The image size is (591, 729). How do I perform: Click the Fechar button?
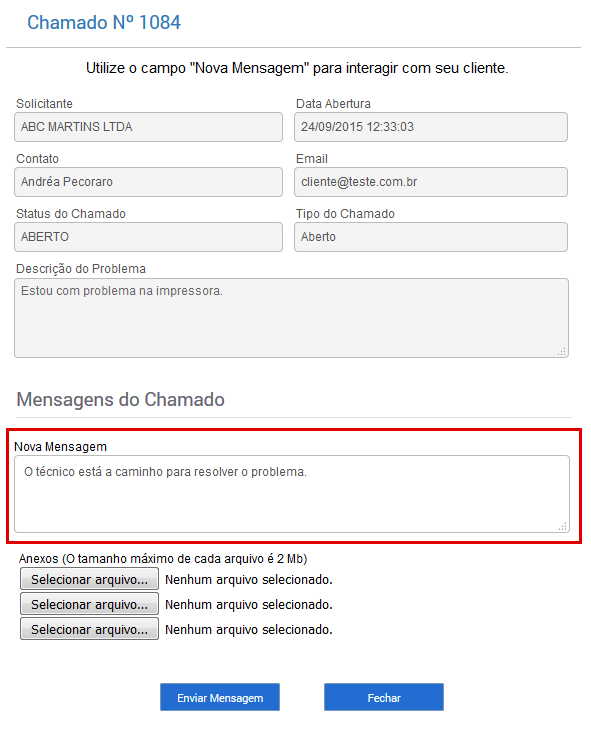[x=384, y=697]
